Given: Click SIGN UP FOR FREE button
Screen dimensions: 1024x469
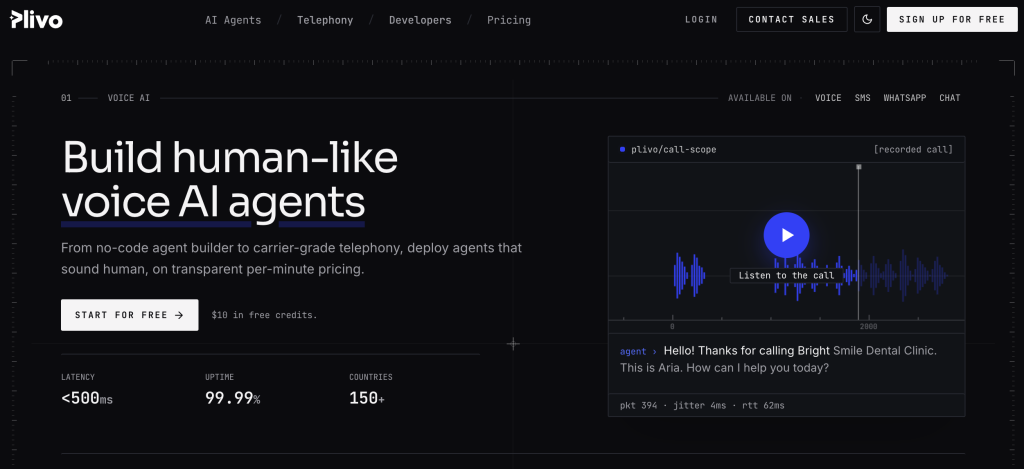Looking at the screenshot, I should [952, 20].
